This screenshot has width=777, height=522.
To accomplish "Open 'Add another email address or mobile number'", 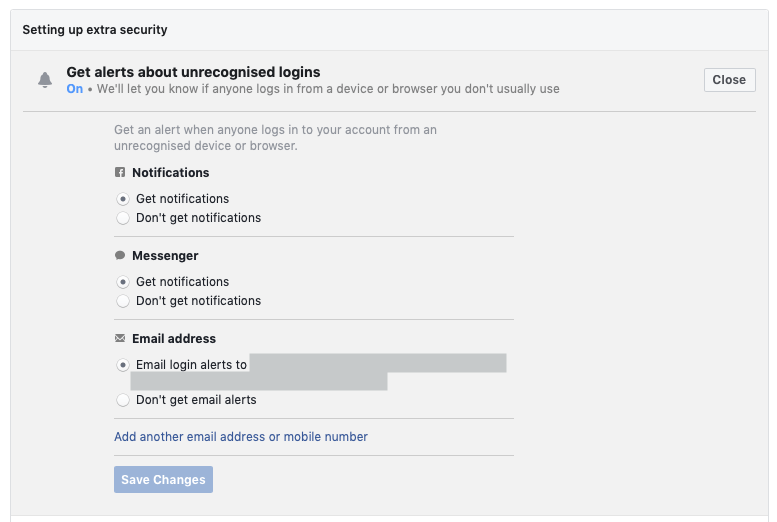I will tap(241, 437).
